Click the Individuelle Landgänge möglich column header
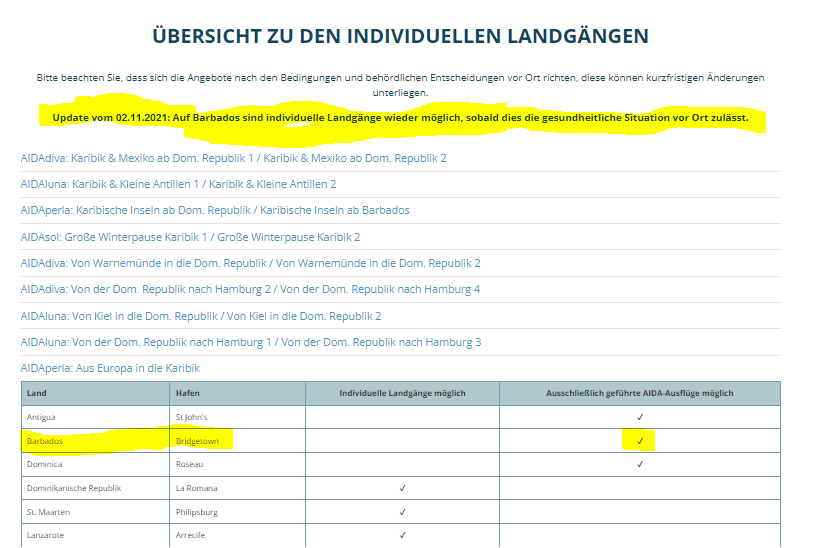The width and height of the screenshot is (816, 548). 402,393
